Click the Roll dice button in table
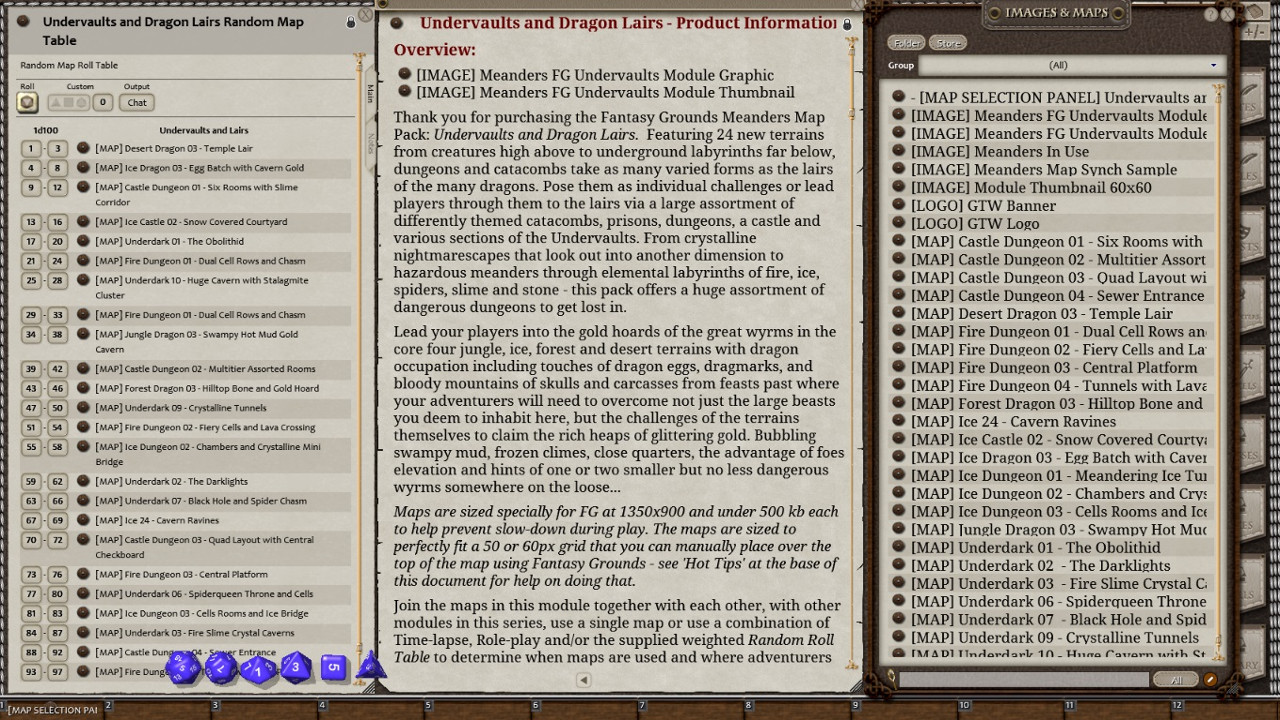 point(28,102)
